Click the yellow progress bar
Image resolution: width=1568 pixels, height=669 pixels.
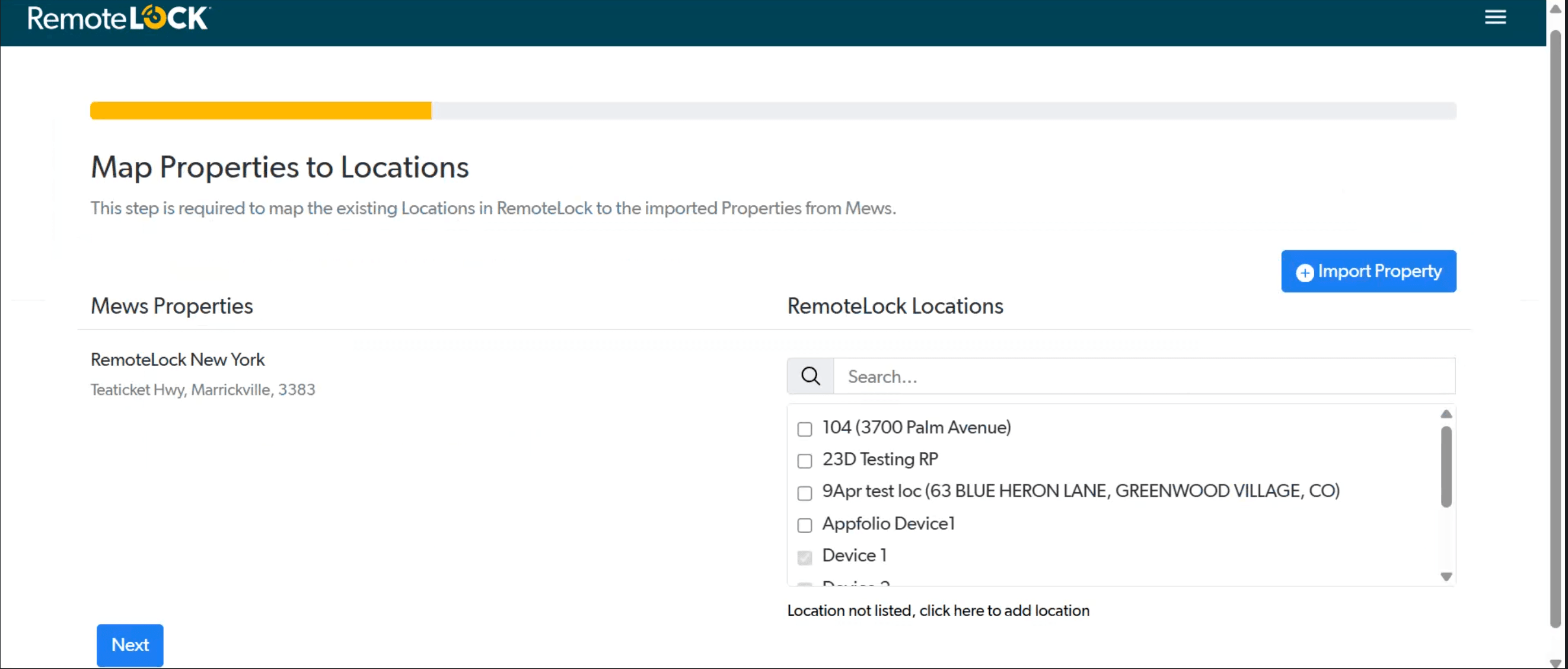(260, 111)
